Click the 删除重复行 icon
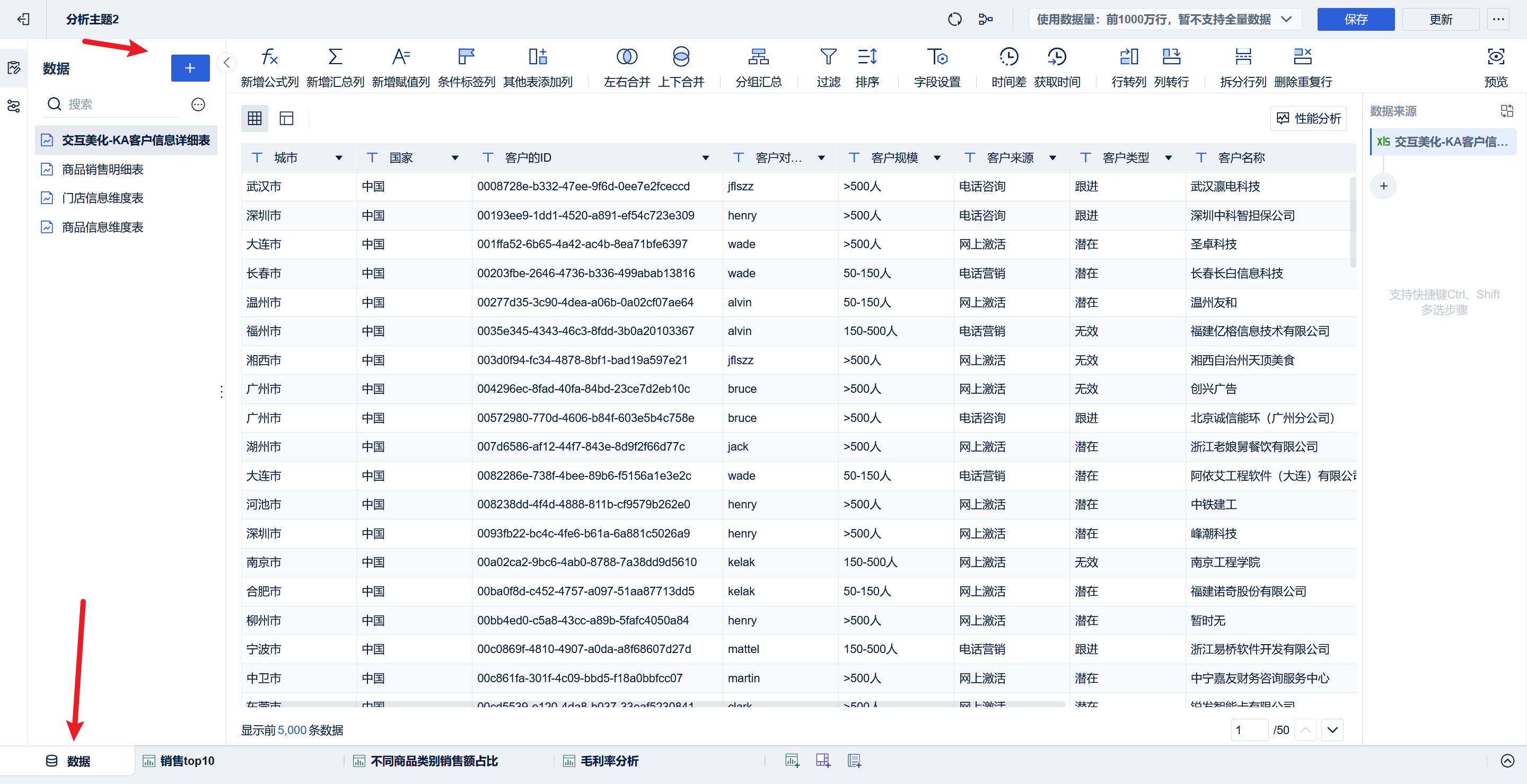The height and width of the screenshot is (784, 1527). coord(1302,57)
